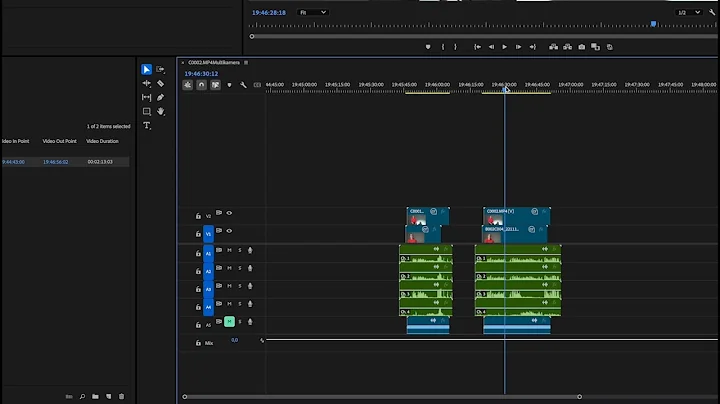Close the C0002.MP4Multikamera sequence tab

tap(183, 62)
